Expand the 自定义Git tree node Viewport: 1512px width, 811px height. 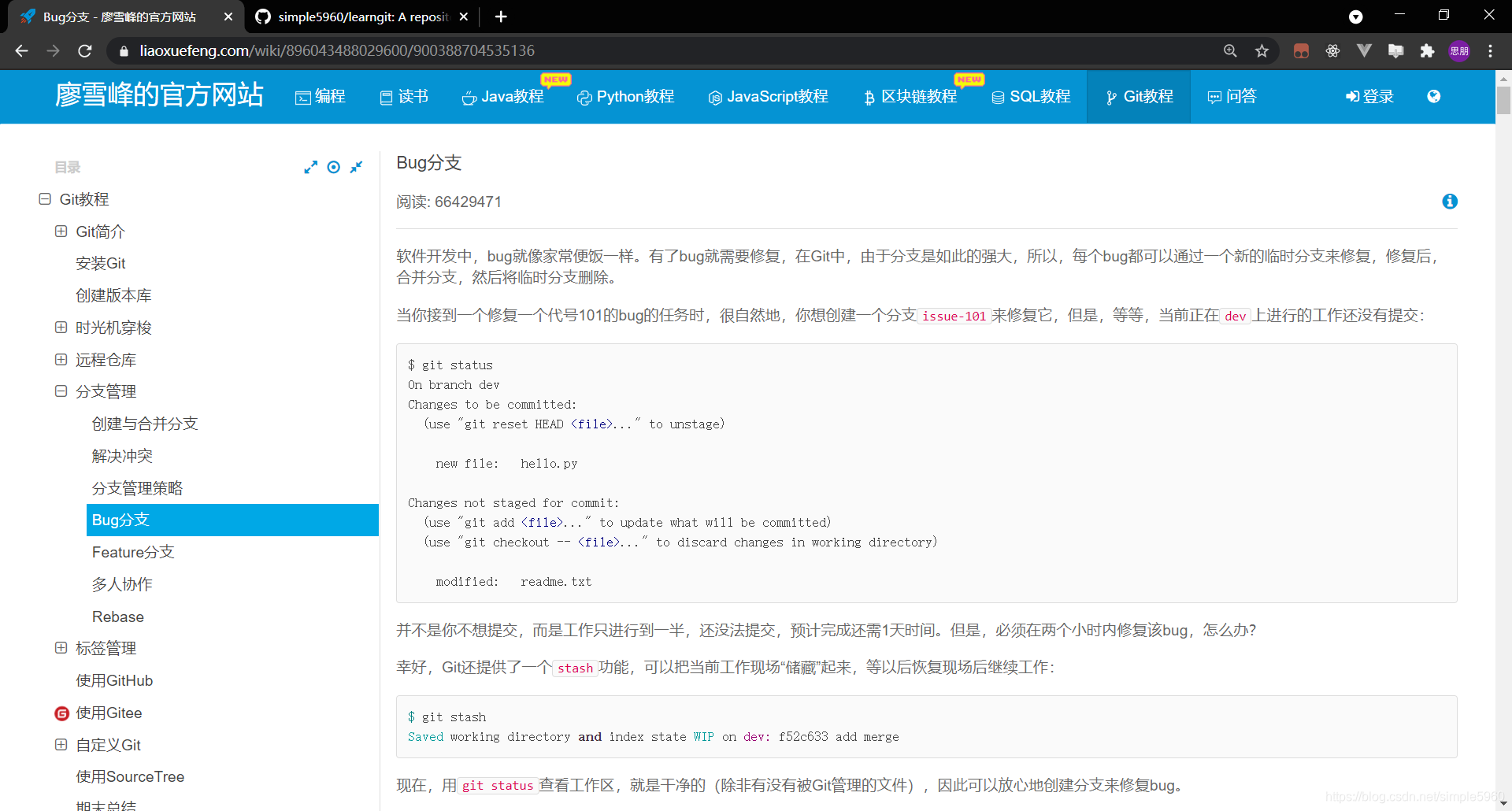pos(61,745)
